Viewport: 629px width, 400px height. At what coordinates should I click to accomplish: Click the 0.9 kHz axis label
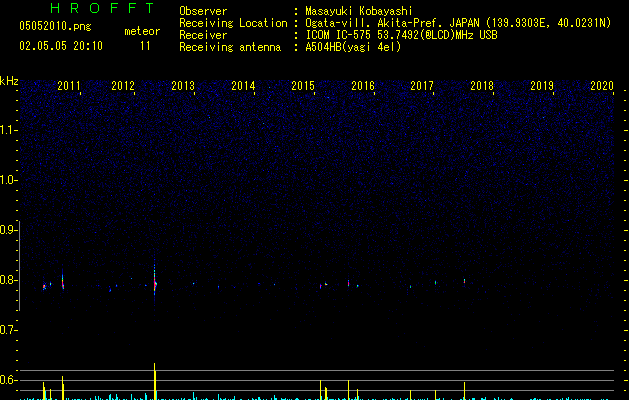click(8, 230)
